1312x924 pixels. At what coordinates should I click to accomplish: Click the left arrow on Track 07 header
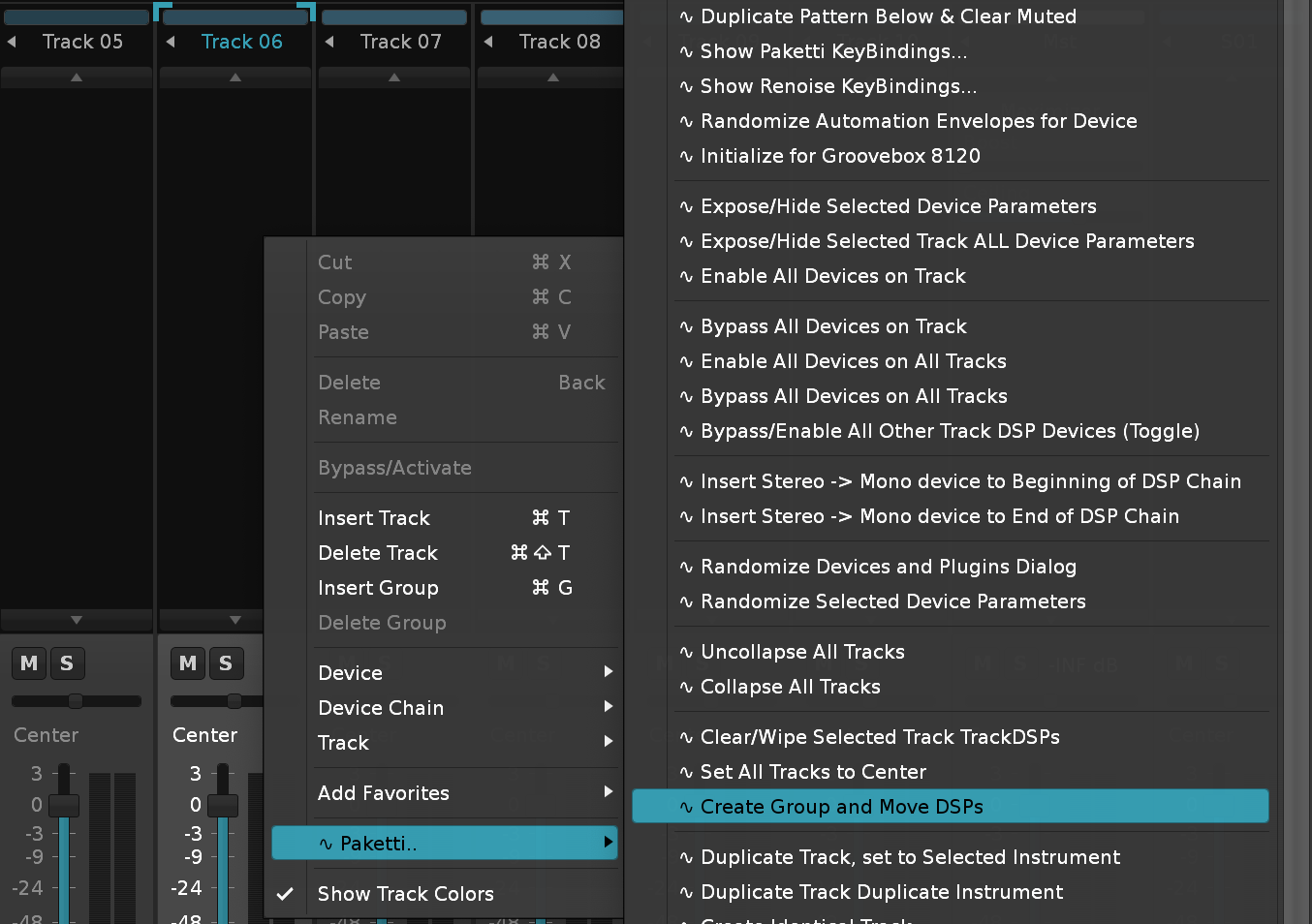[329, 42]
